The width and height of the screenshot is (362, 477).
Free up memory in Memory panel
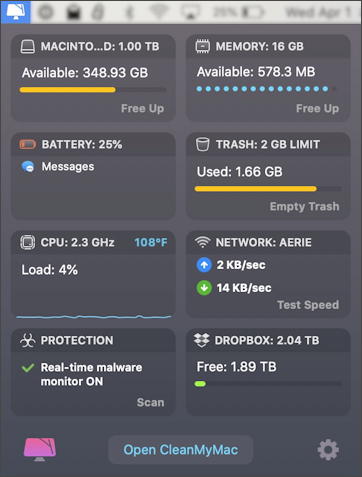pos(317,108)
